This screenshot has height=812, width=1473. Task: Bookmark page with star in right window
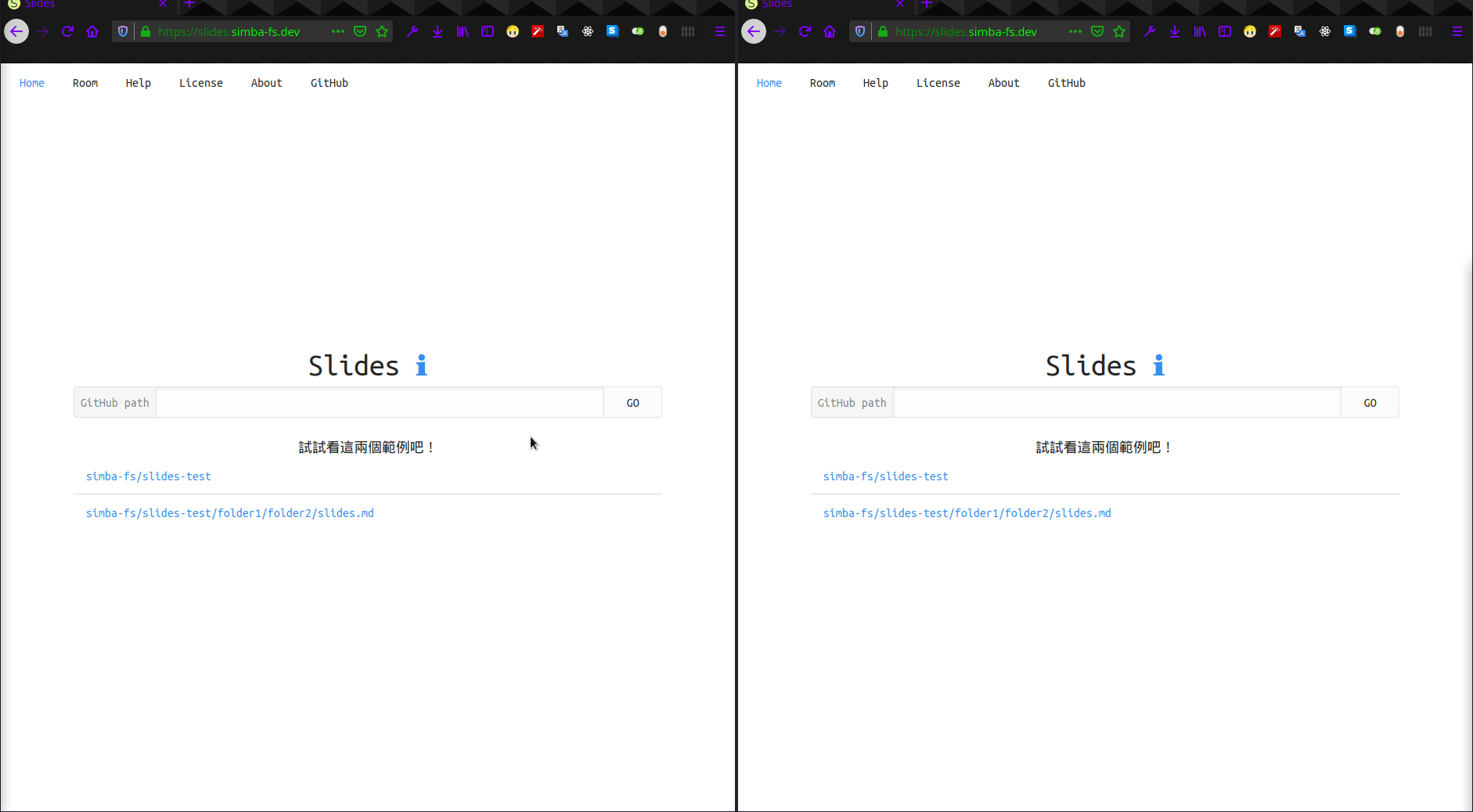(1119, 31)
